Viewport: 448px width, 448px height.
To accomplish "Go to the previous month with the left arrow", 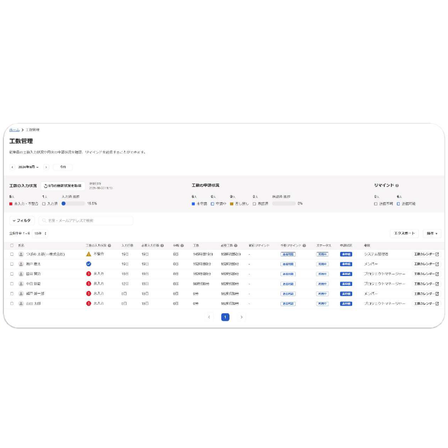I will (12, 167).
